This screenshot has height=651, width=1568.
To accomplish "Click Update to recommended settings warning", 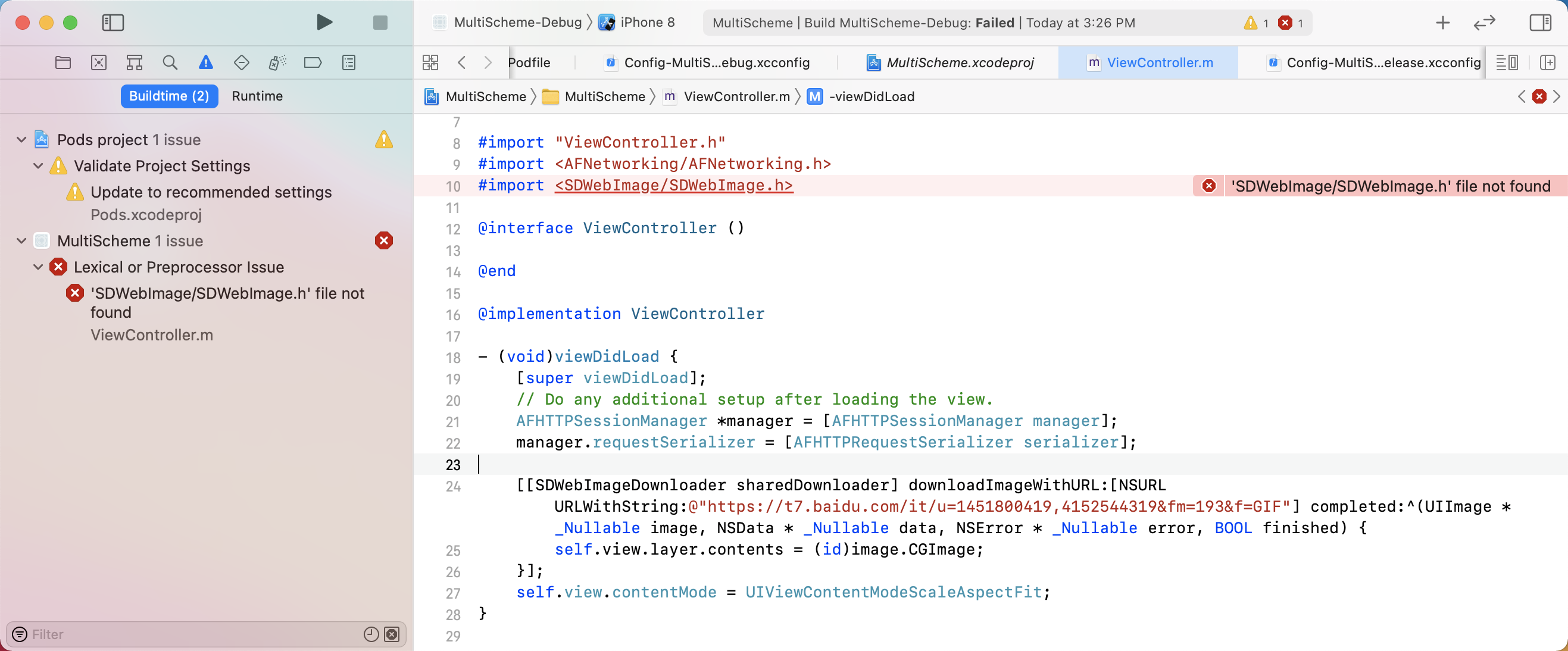I will tap(211, 192).
